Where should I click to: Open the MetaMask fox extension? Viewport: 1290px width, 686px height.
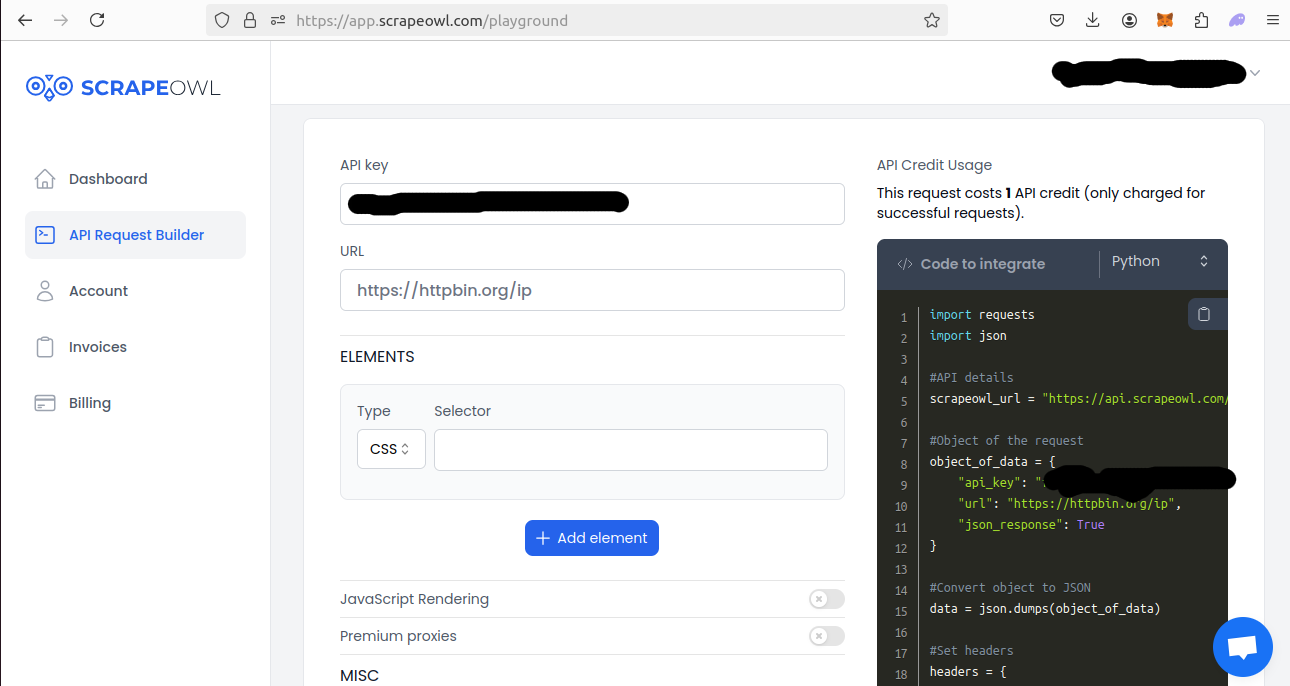(x=1165, y=20)
